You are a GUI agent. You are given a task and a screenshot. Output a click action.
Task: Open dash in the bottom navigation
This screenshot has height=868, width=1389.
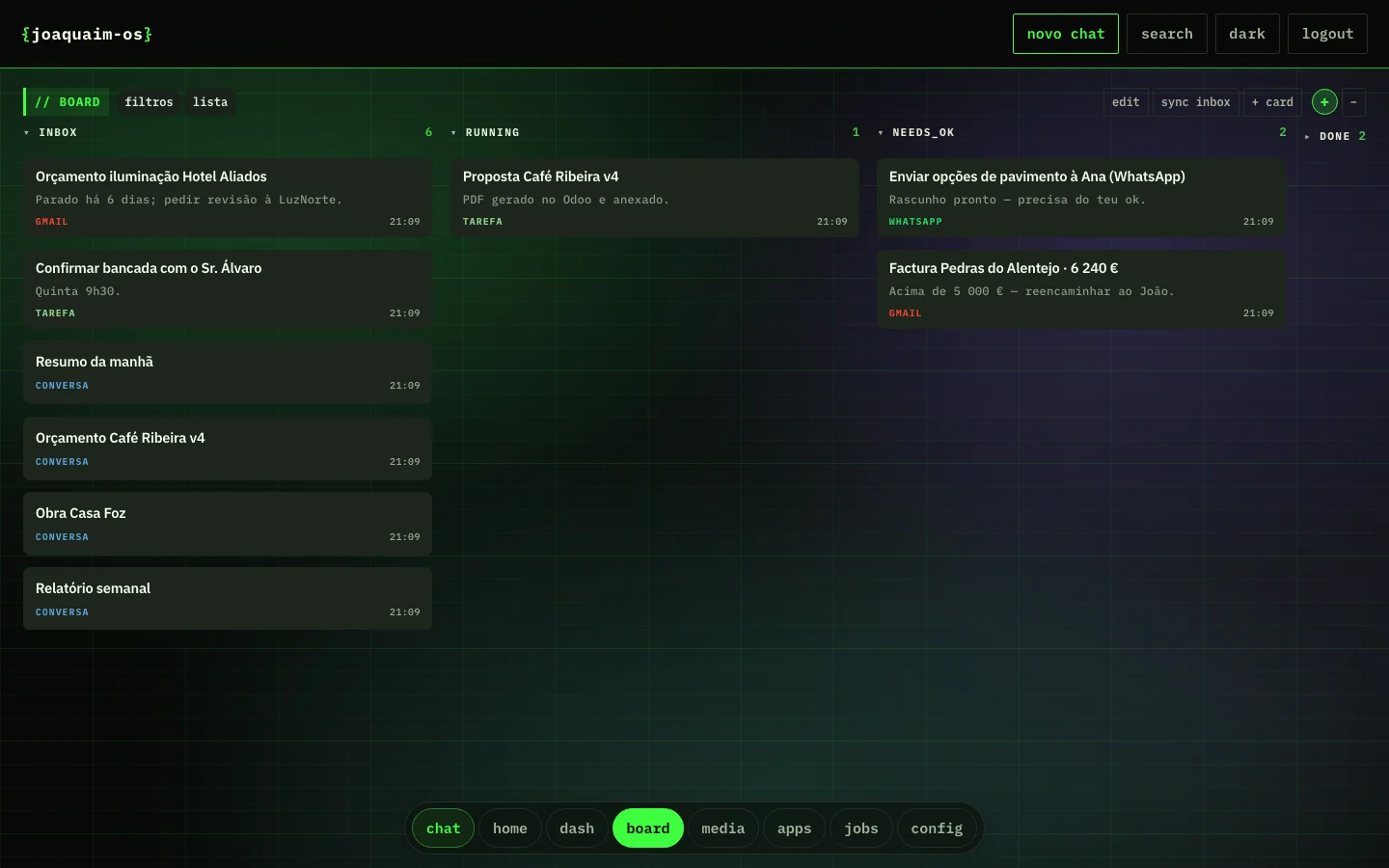coord(577,828)
